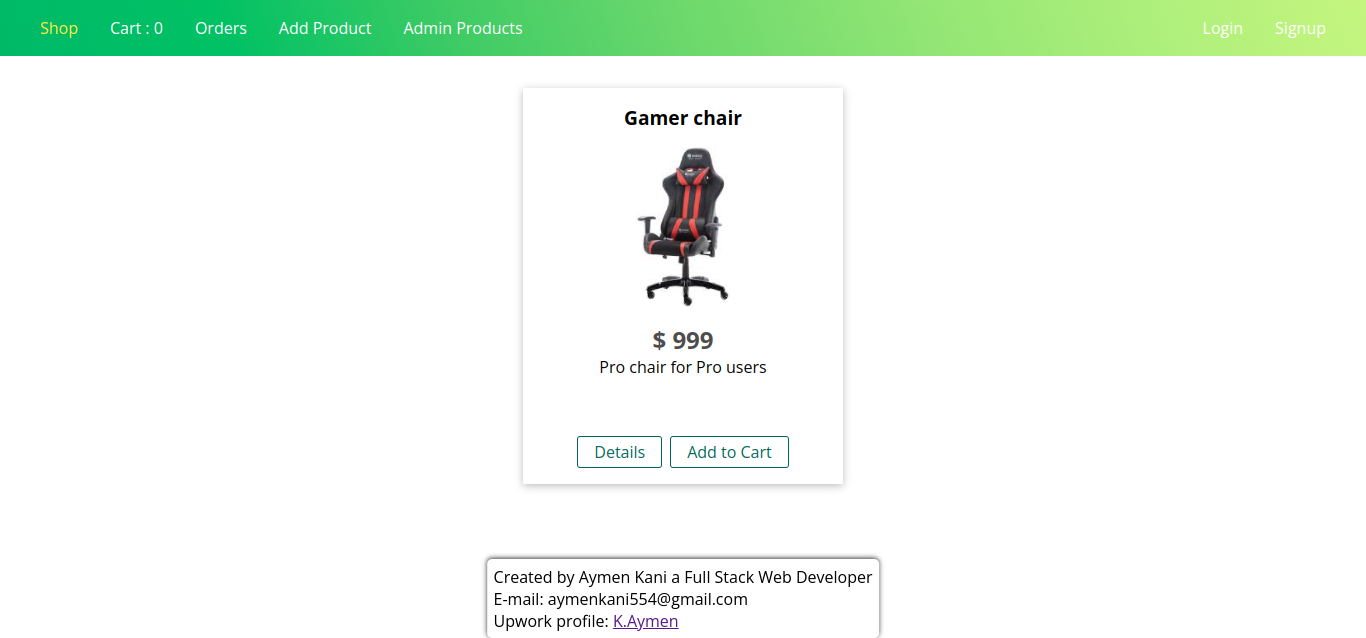Open the K.Aymen Upwork profile link
The height and width of the screenshot is (638, 1366).
[x=645, y=621]
